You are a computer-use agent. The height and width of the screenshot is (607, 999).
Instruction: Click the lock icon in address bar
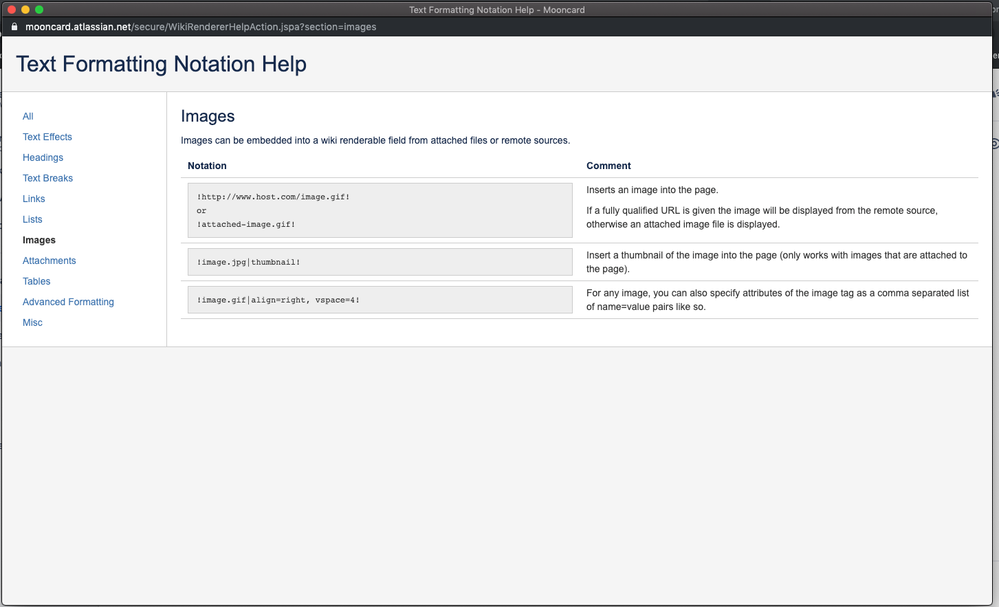14,27
